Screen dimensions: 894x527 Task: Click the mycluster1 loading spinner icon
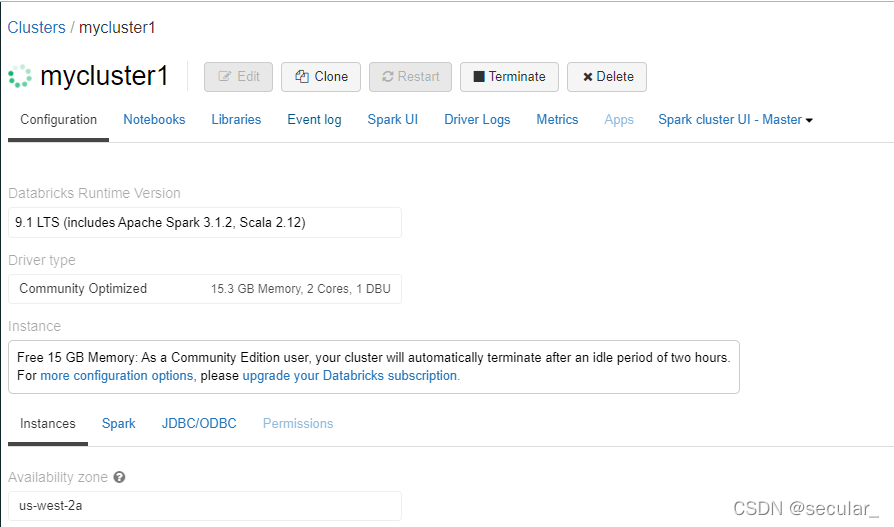(20, 76)
